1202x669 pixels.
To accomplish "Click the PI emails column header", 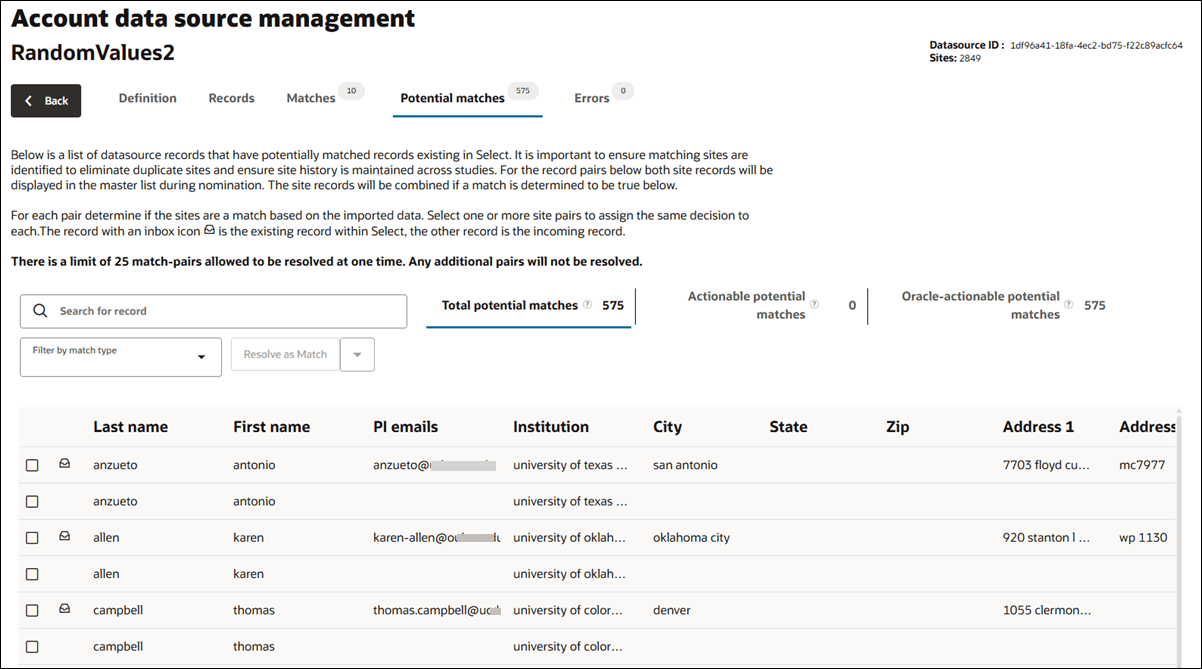I will tap(405, 427).
